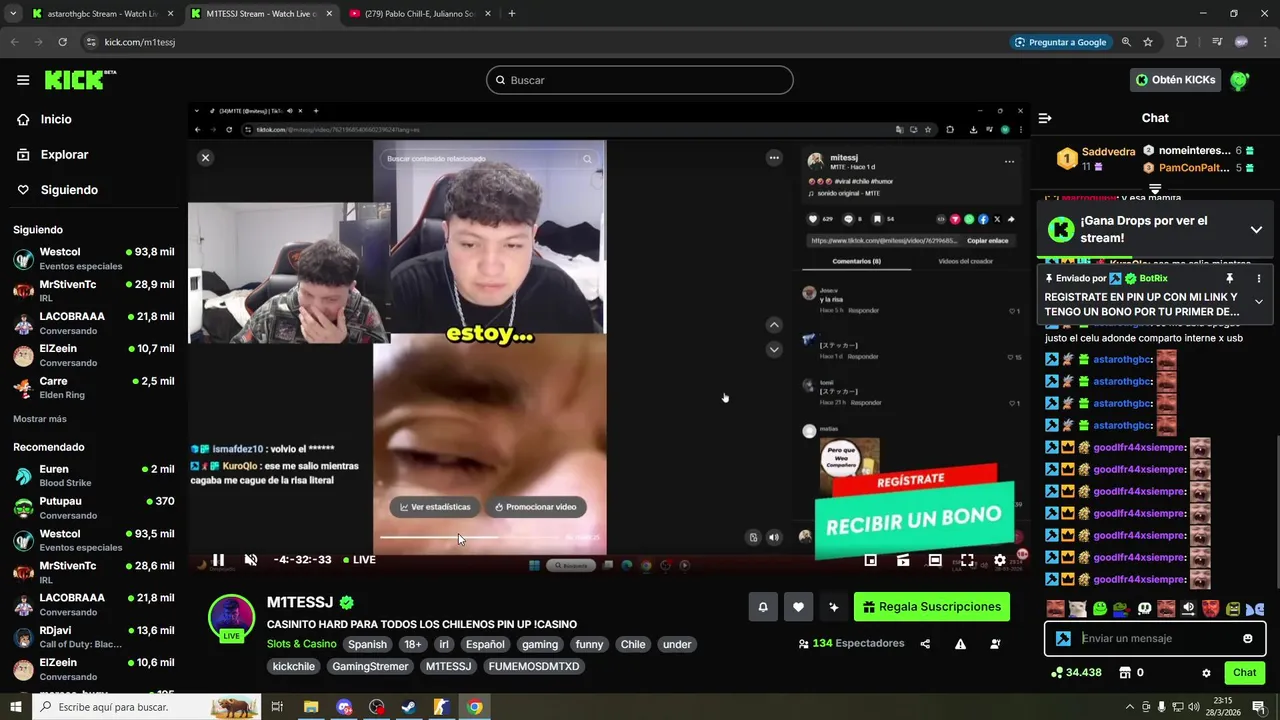Image resolution: width=1280 pixels, height=720 pixels.
Task: Open clip creation icon in player
Action: (x=903, y=560)
